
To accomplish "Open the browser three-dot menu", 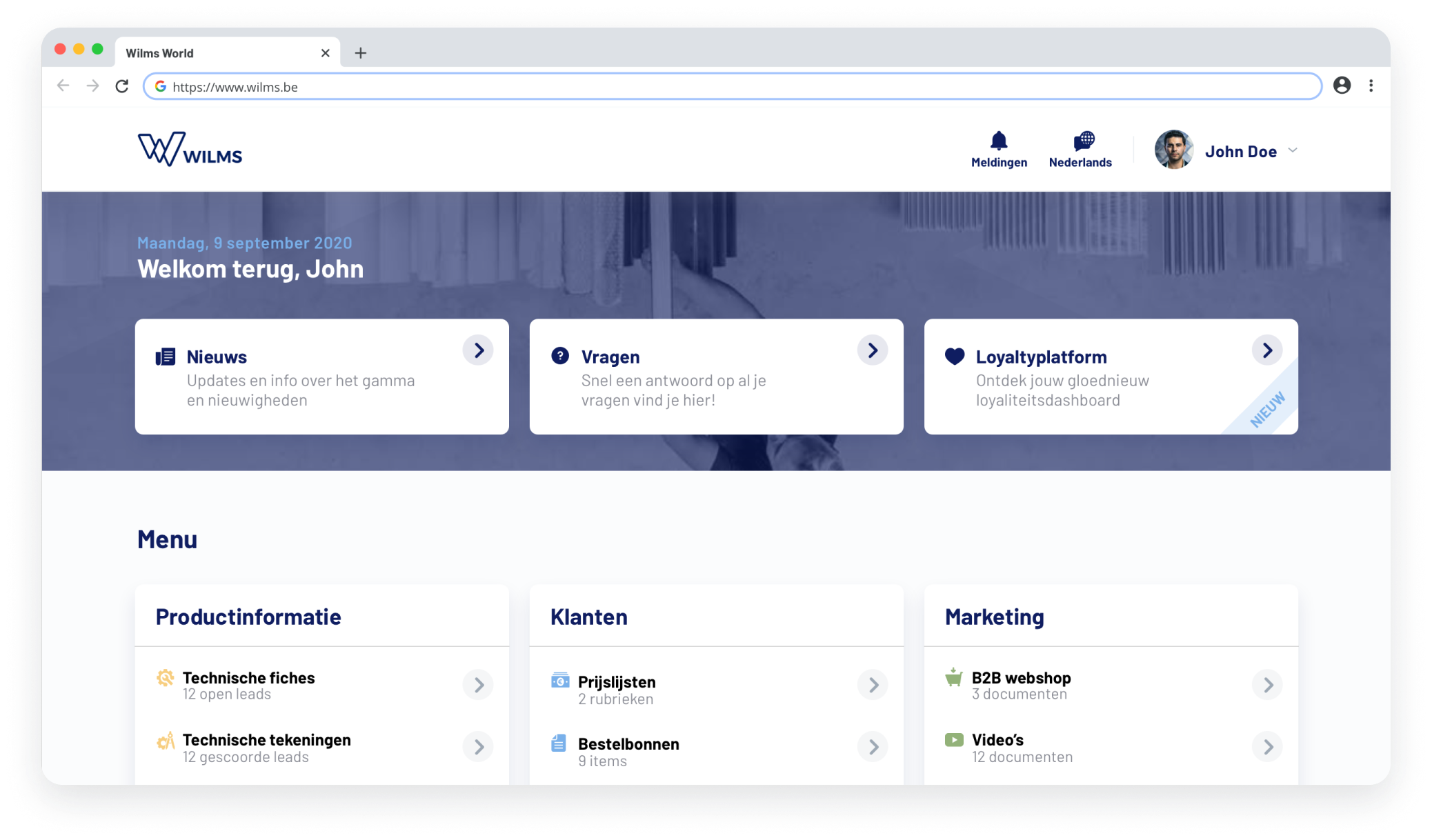I will coord(1371,86).
